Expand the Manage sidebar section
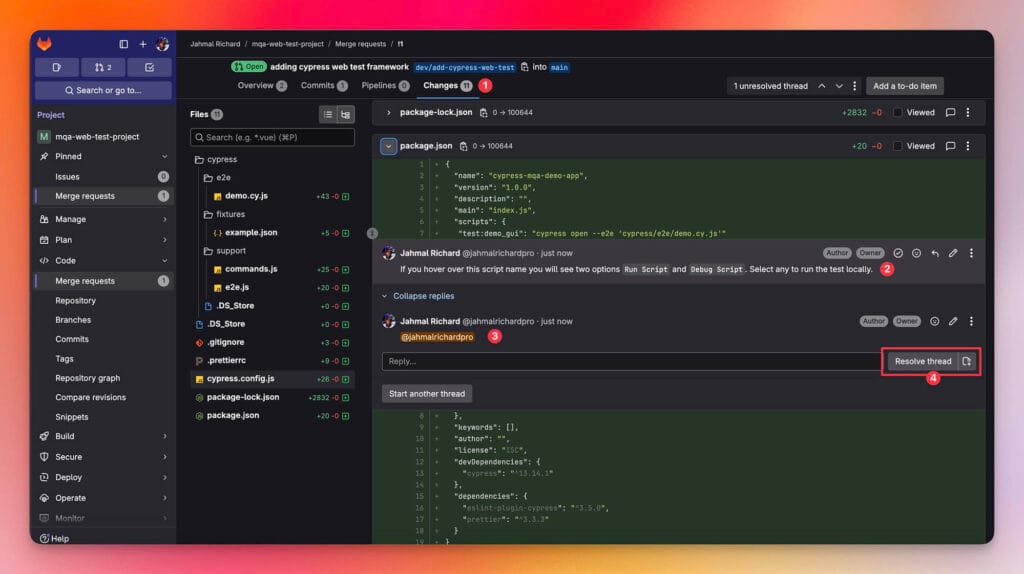1024x574 pixels. click(103, 219)
